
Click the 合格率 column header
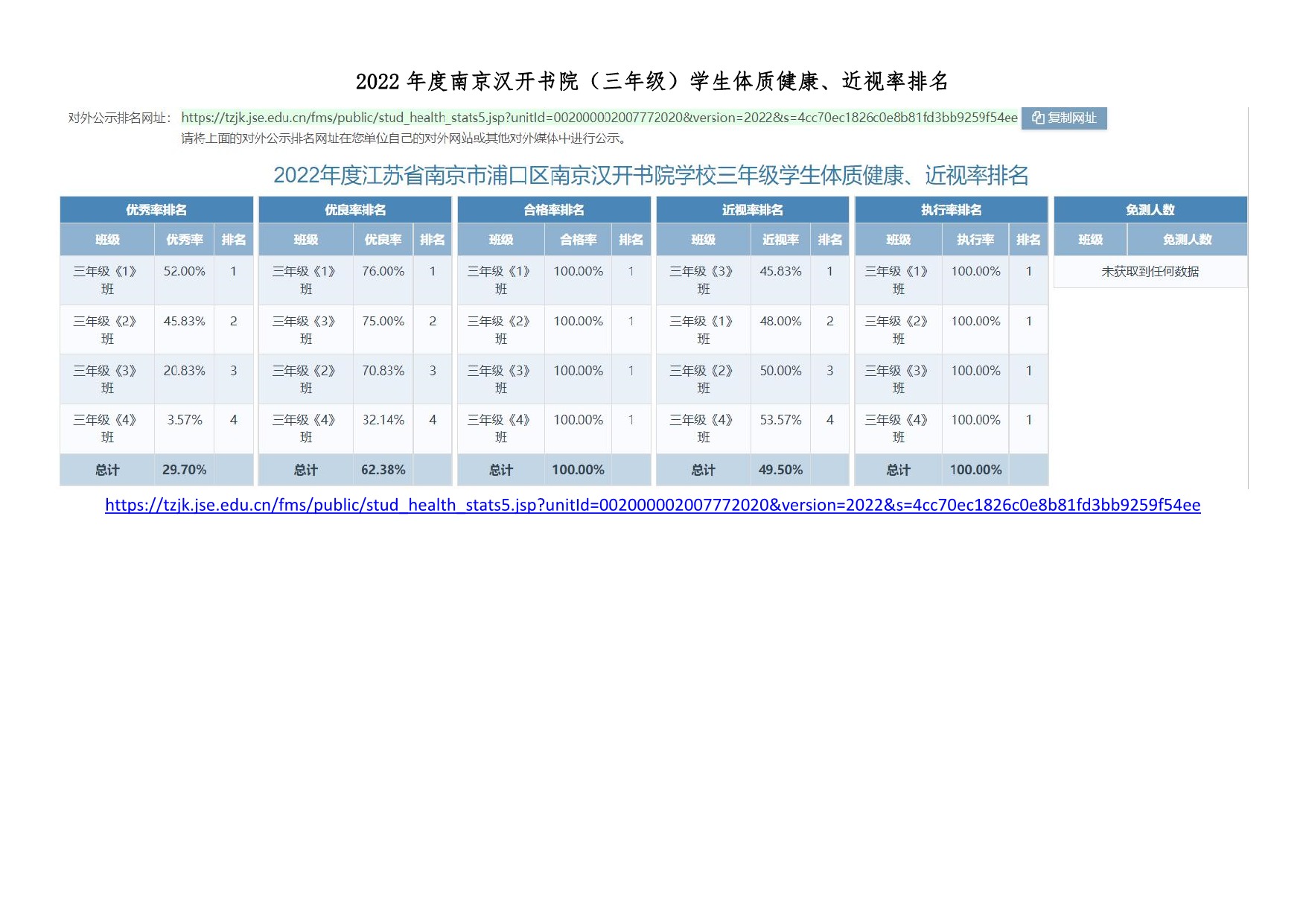coord(579,240)
